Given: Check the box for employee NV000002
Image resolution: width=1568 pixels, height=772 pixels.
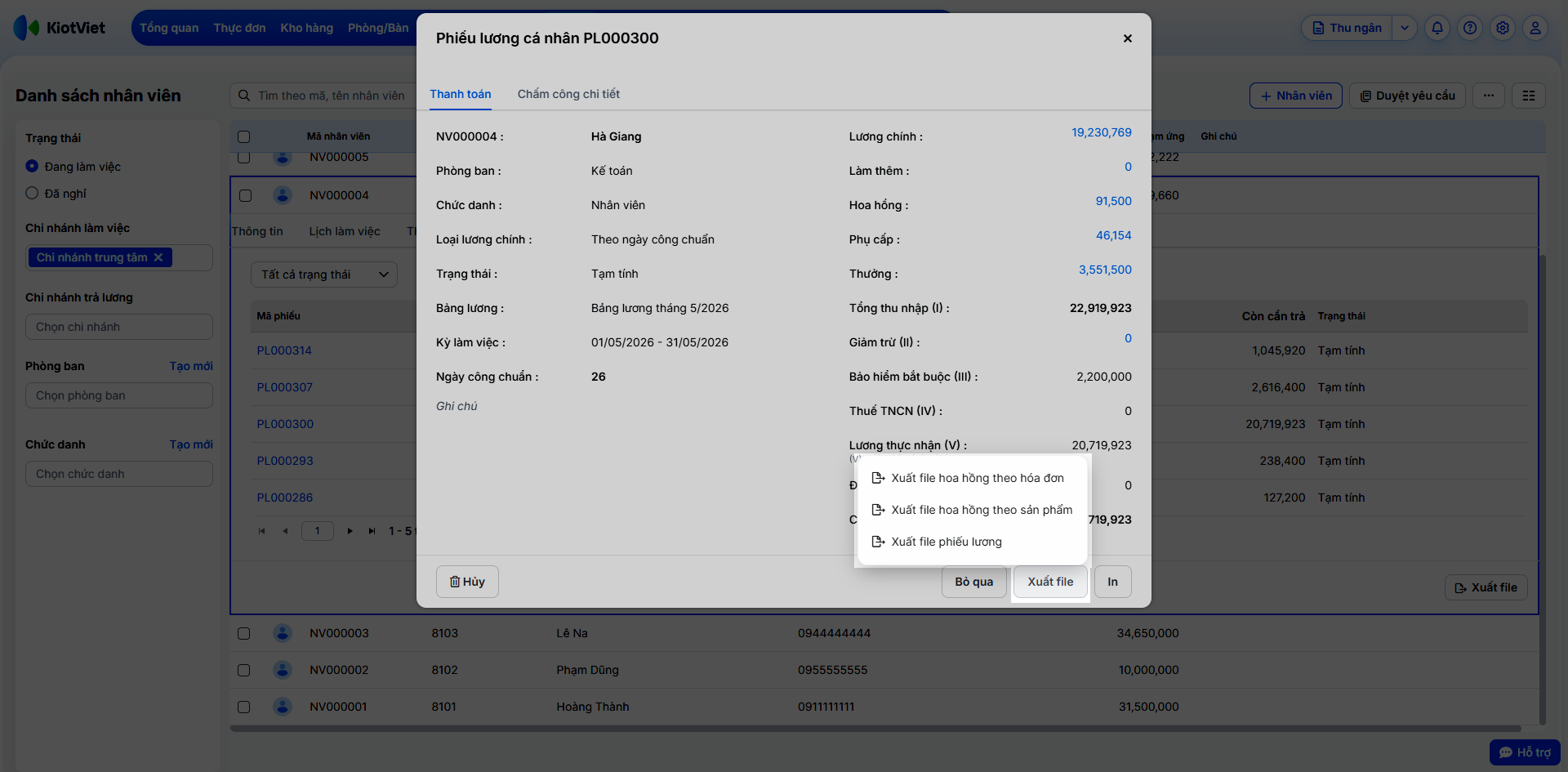Looking at the screenshot, I should pyautogui.click(x=243, y=670).
